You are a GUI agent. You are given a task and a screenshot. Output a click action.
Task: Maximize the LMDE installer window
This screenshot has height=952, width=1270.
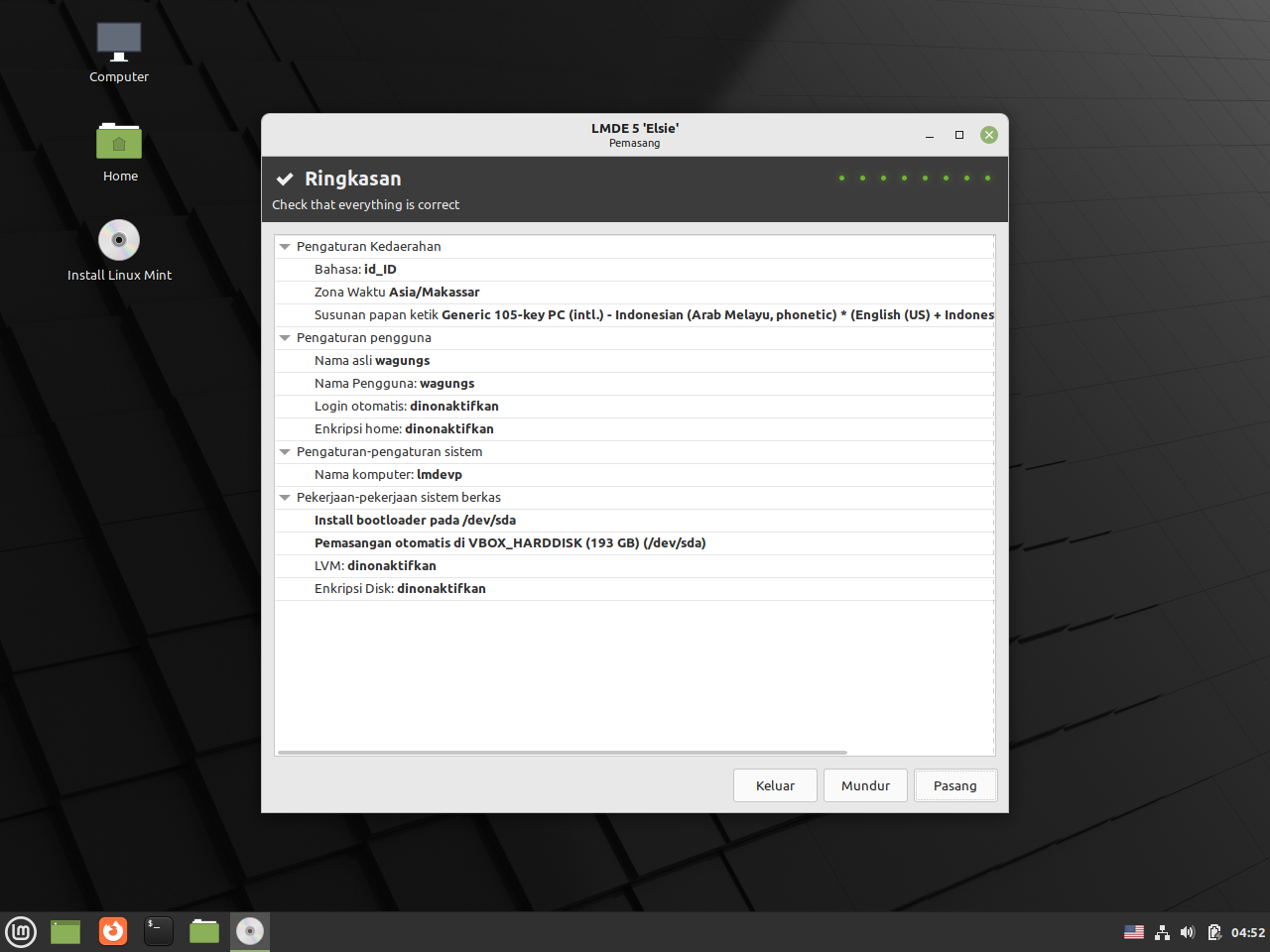959,135
